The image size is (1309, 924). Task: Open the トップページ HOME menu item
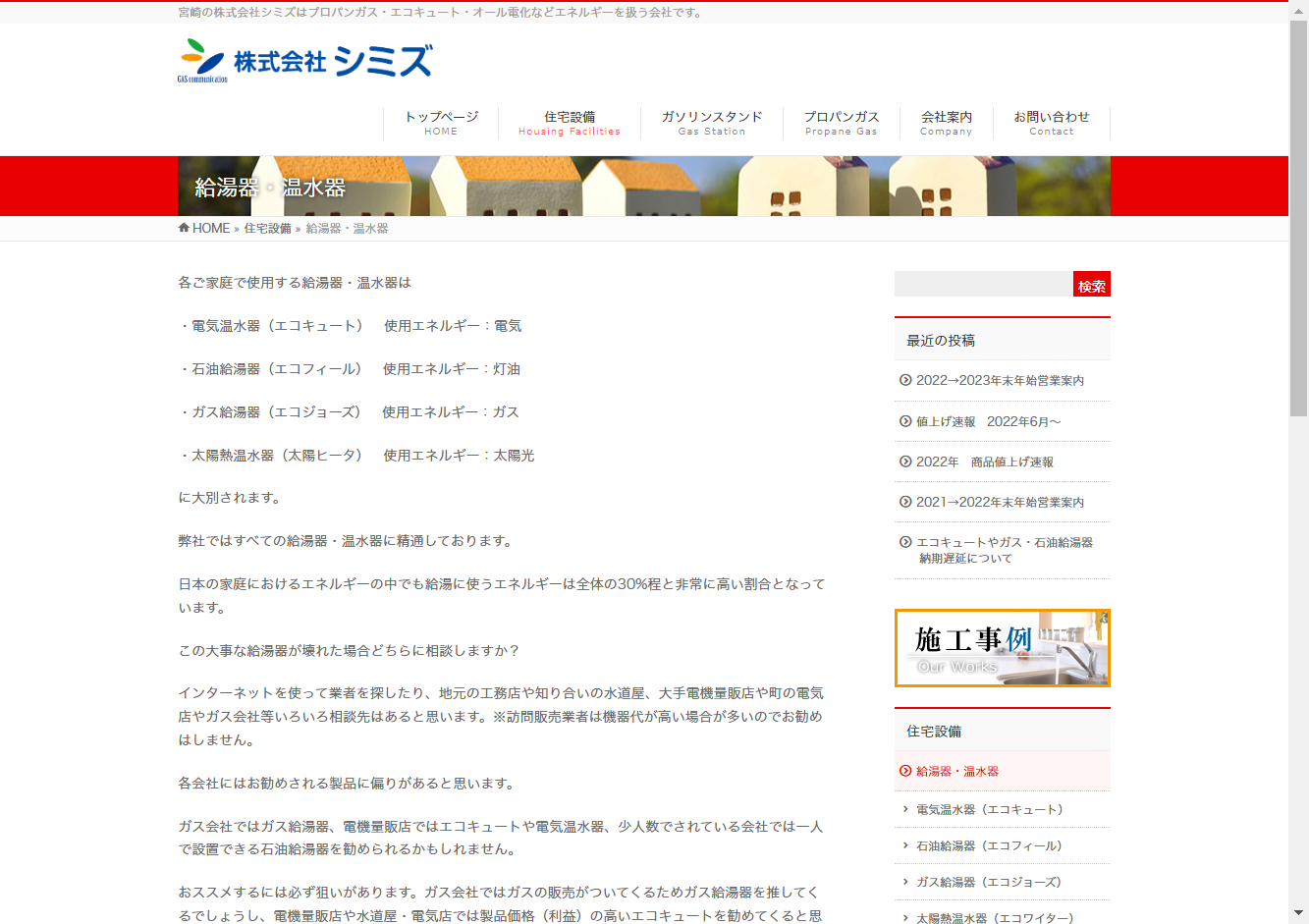pos(441,123)
